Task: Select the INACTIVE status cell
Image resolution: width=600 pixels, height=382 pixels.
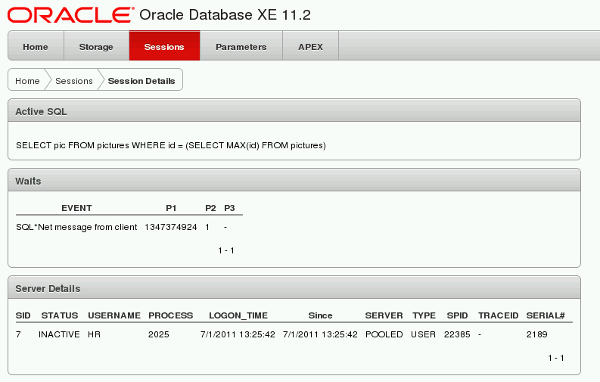Action: coord(59,335)
